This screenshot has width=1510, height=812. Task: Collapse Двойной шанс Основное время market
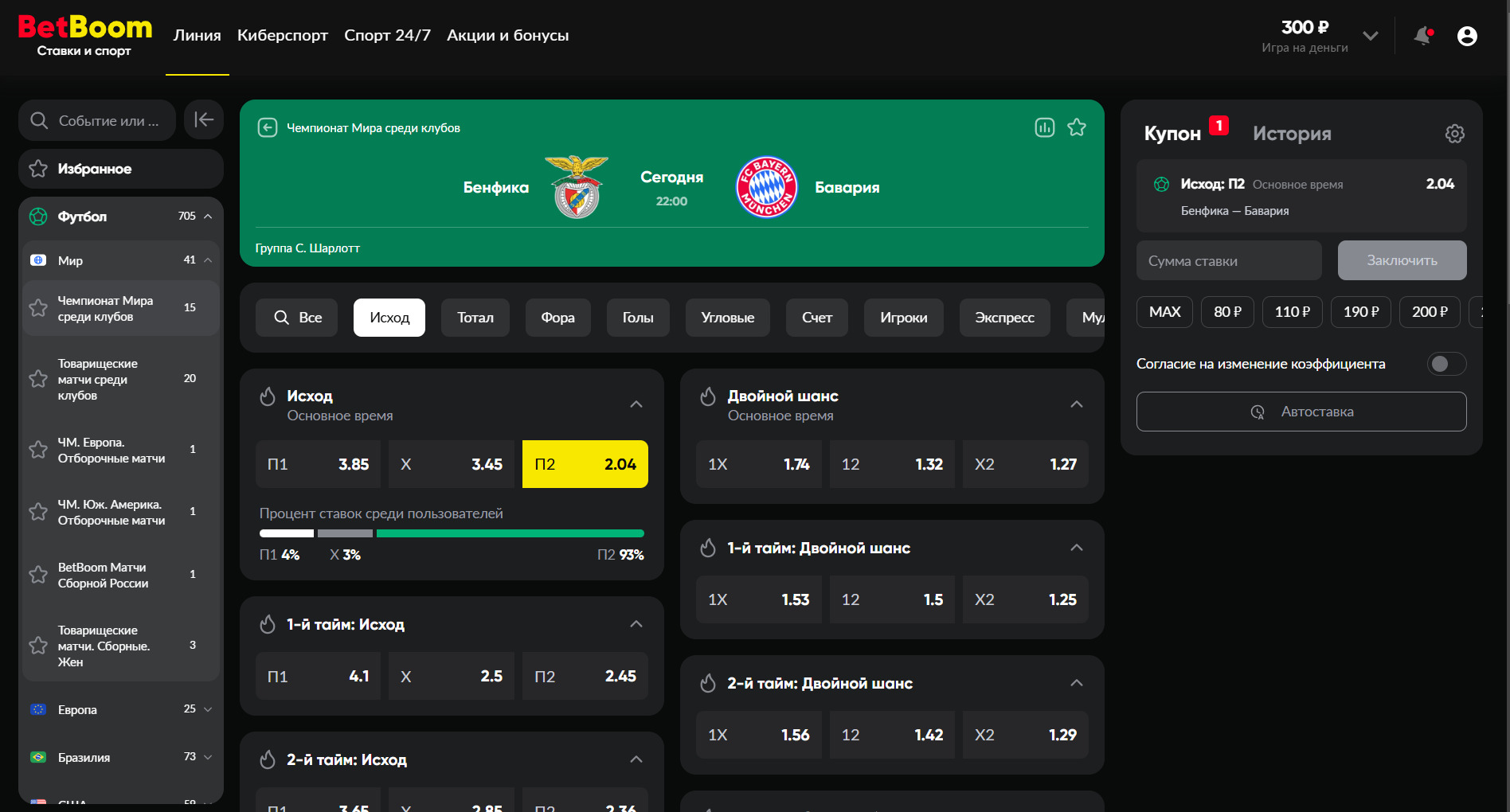click(x=1077, y=404)
